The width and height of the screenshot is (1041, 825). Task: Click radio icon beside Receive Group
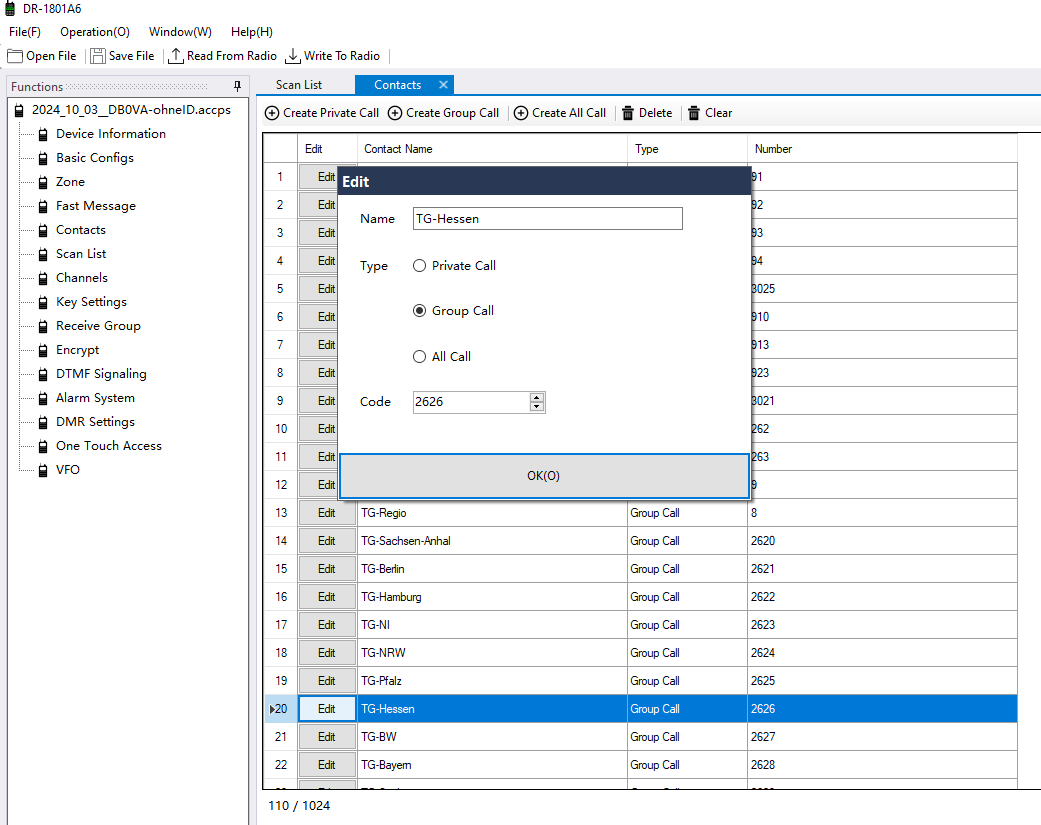tap(43, 327)
